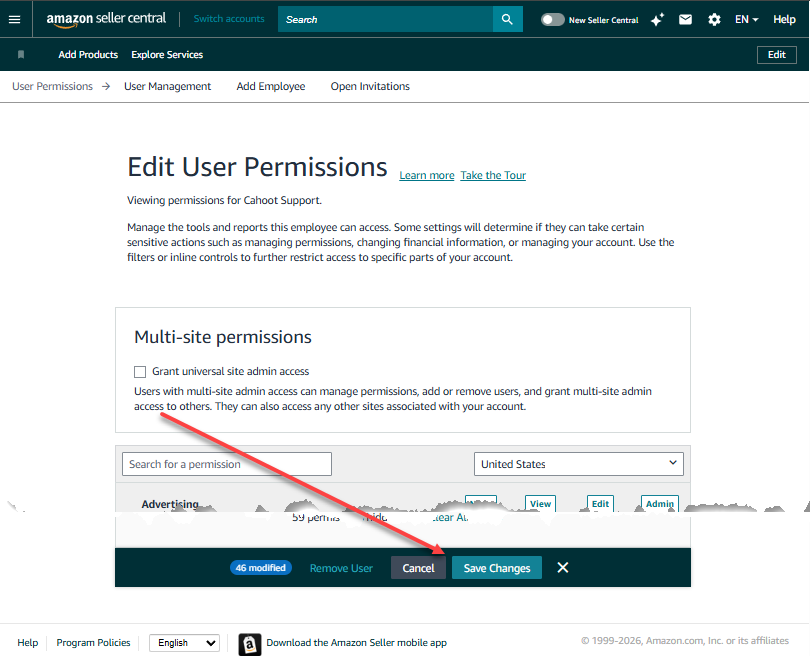
Task: Open the mail messages icon
Action: point(685,20)
